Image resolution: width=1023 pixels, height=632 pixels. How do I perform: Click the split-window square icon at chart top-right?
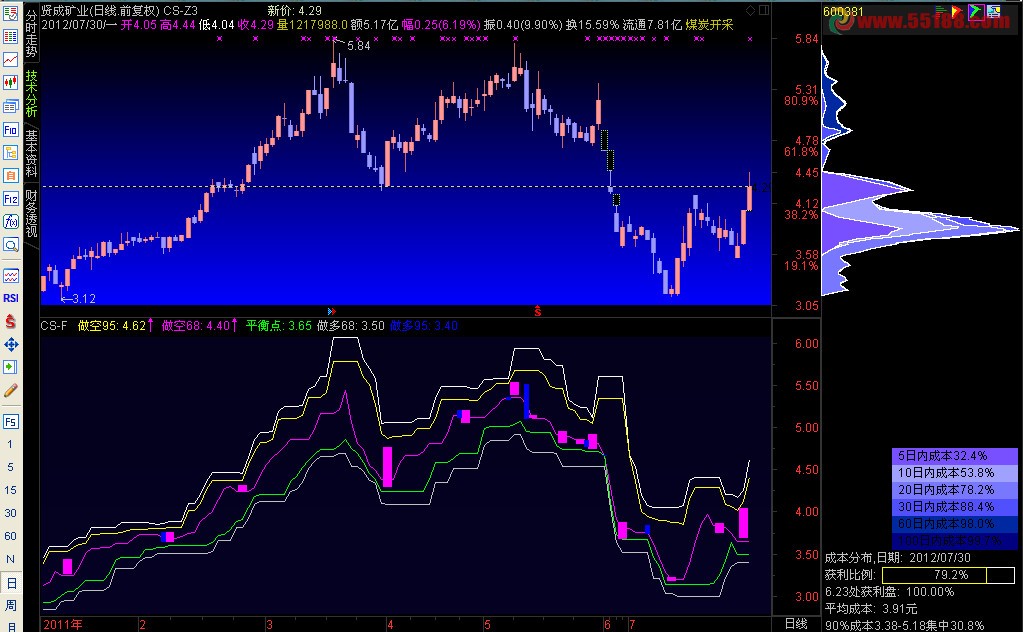click(x=764, y=10)
